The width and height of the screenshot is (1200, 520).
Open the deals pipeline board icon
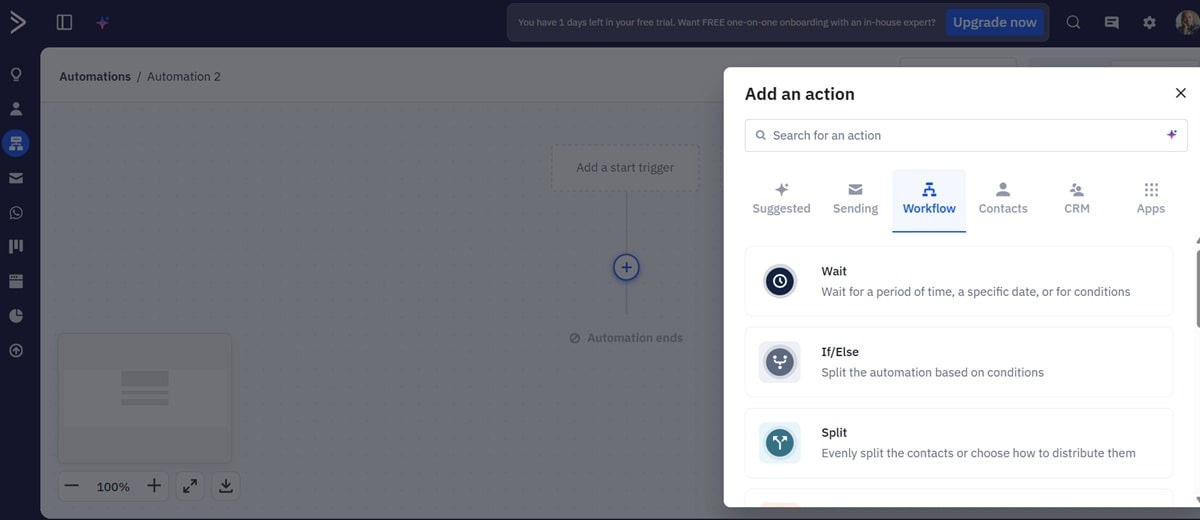point(16,246)
